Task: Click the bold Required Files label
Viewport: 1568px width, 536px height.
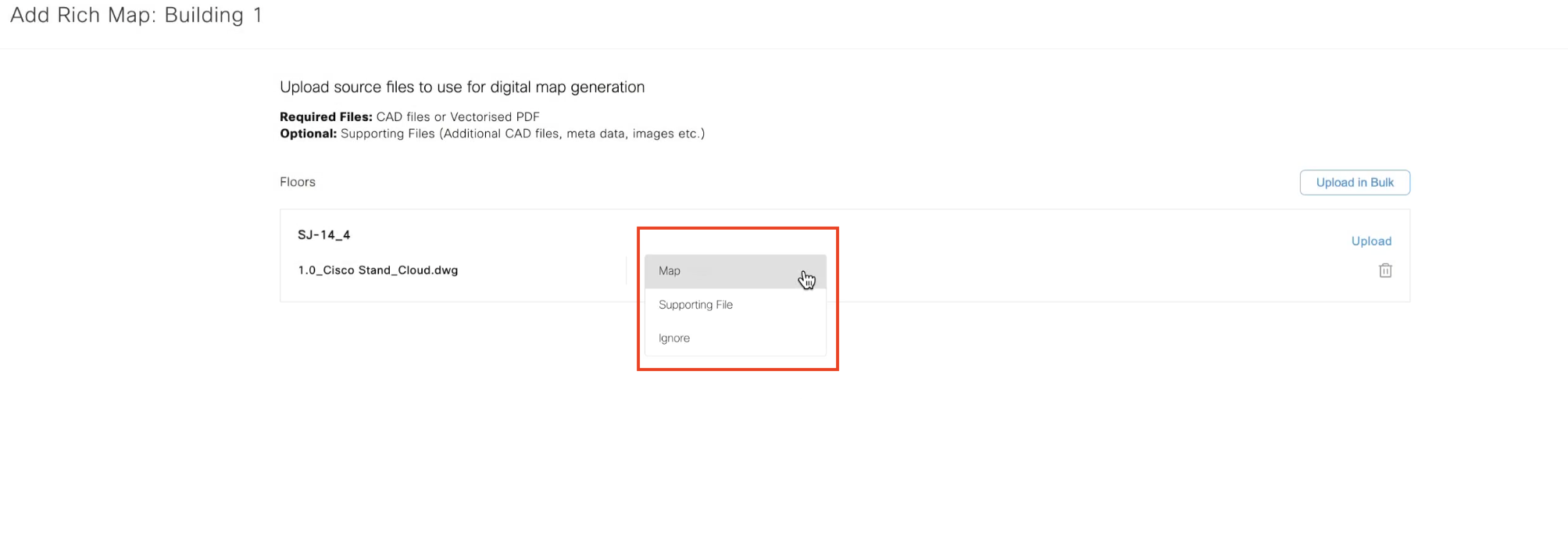Action: [326, 117]
